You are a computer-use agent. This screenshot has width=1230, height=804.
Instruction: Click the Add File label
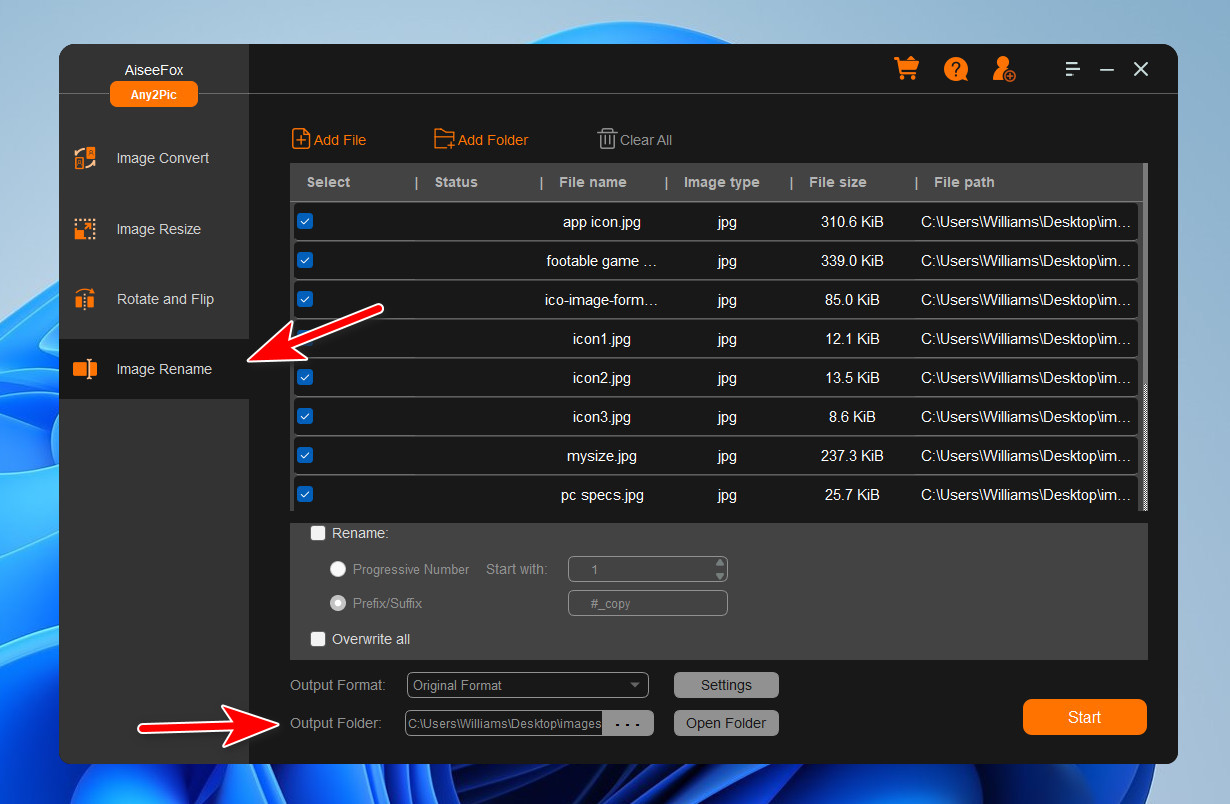(x=340, y=140)
